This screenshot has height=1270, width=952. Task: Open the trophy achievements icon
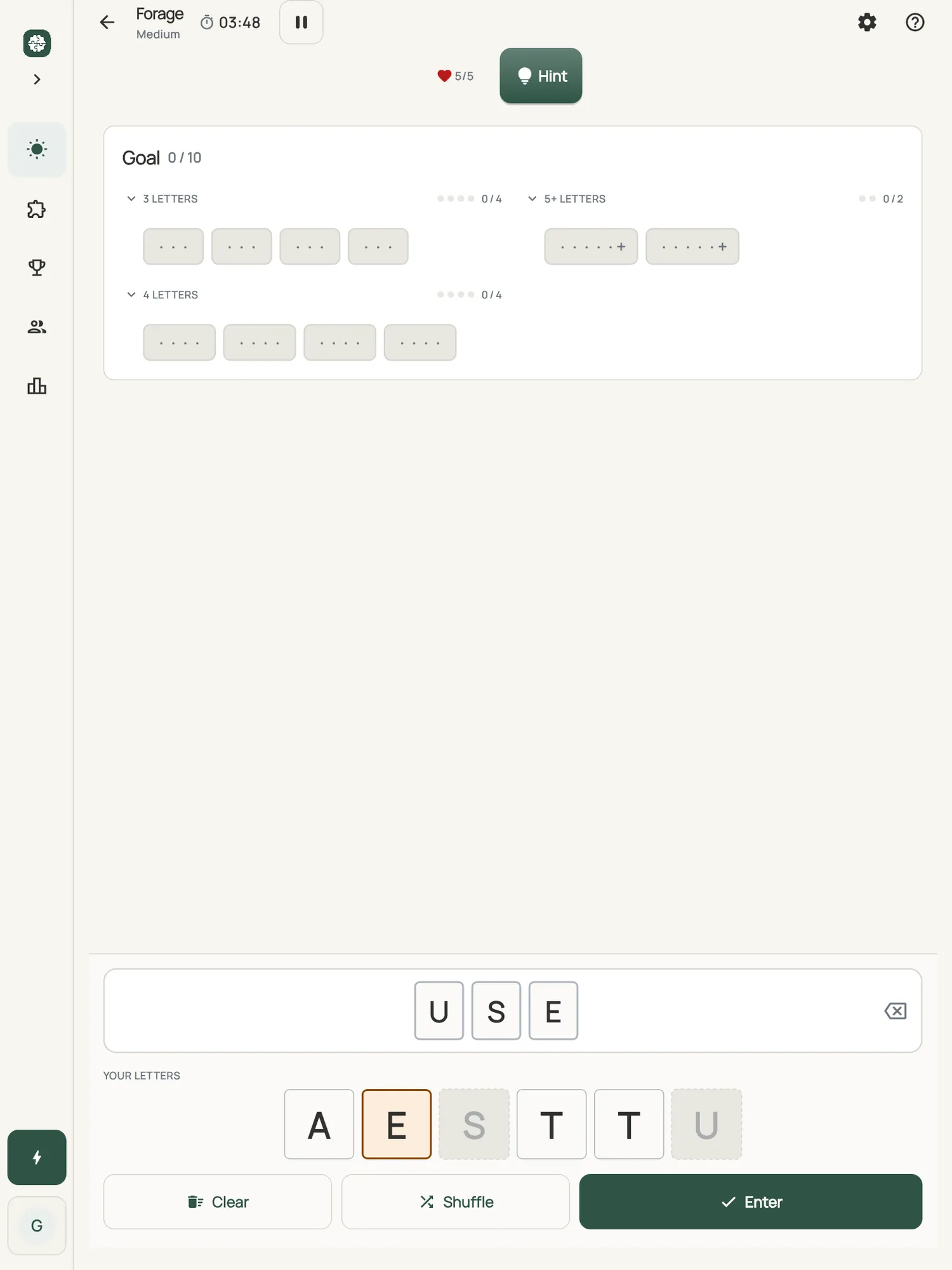37,267
